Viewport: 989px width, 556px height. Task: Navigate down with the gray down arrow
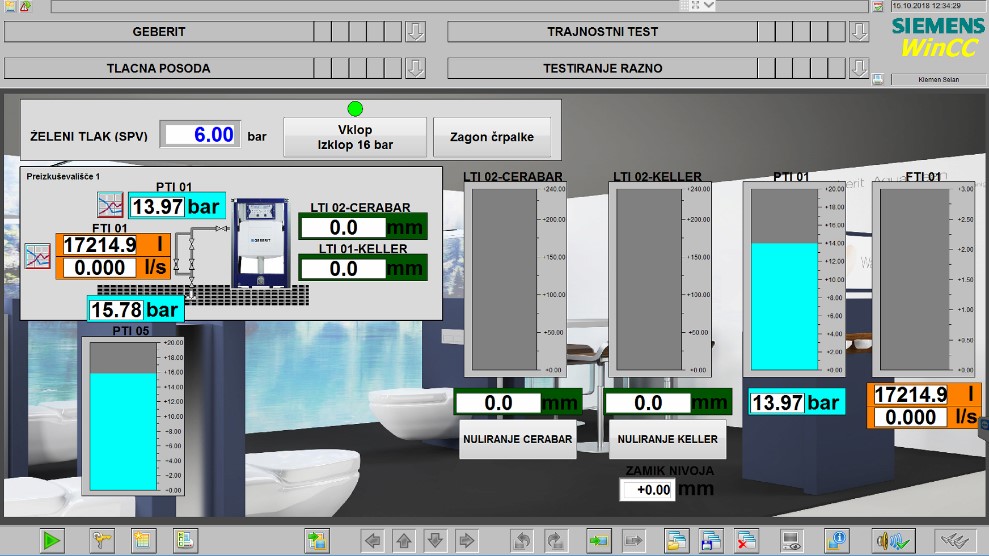click(435, 540)
